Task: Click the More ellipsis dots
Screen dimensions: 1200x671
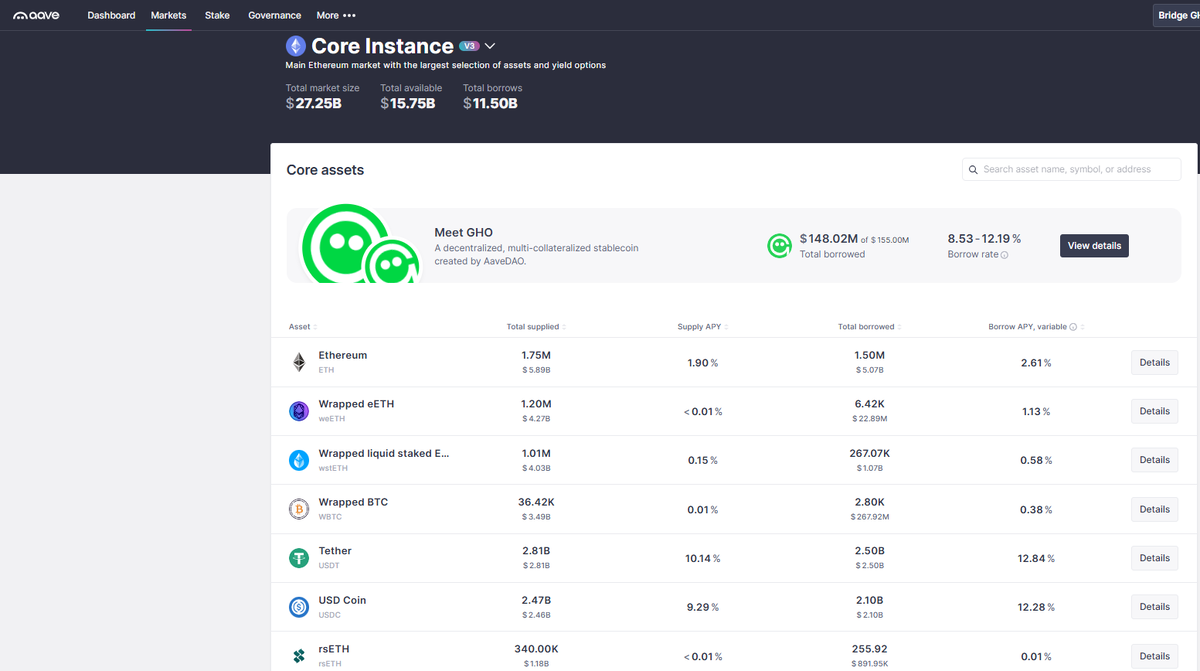Action: coord(349,16)
